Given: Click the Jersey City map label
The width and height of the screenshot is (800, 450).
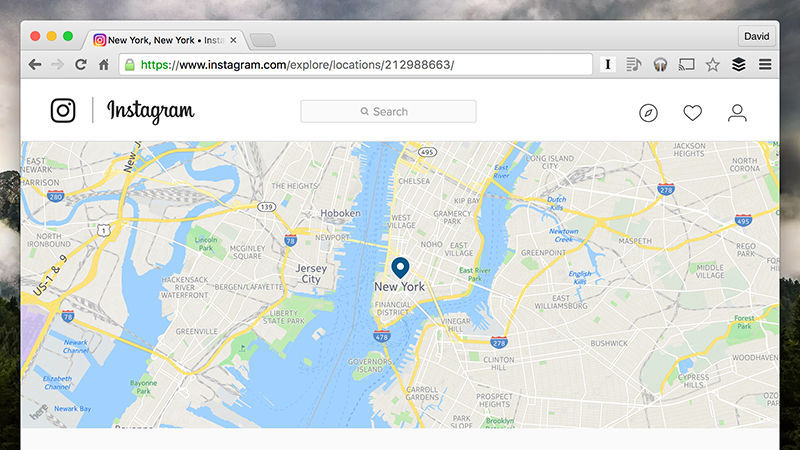Looking at the screenshot, I should [311, 273].
